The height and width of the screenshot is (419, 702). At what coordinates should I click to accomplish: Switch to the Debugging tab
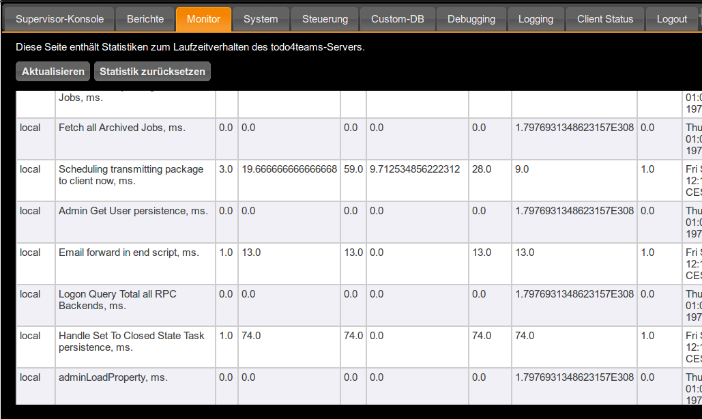[471, 19]
